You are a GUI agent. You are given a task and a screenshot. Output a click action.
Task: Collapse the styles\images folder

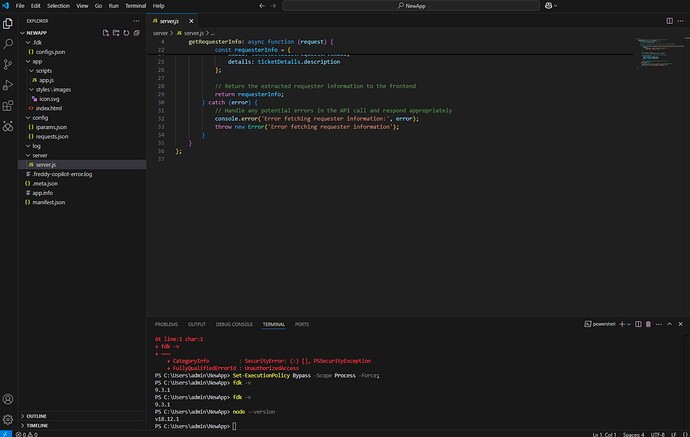click(82, 90)
